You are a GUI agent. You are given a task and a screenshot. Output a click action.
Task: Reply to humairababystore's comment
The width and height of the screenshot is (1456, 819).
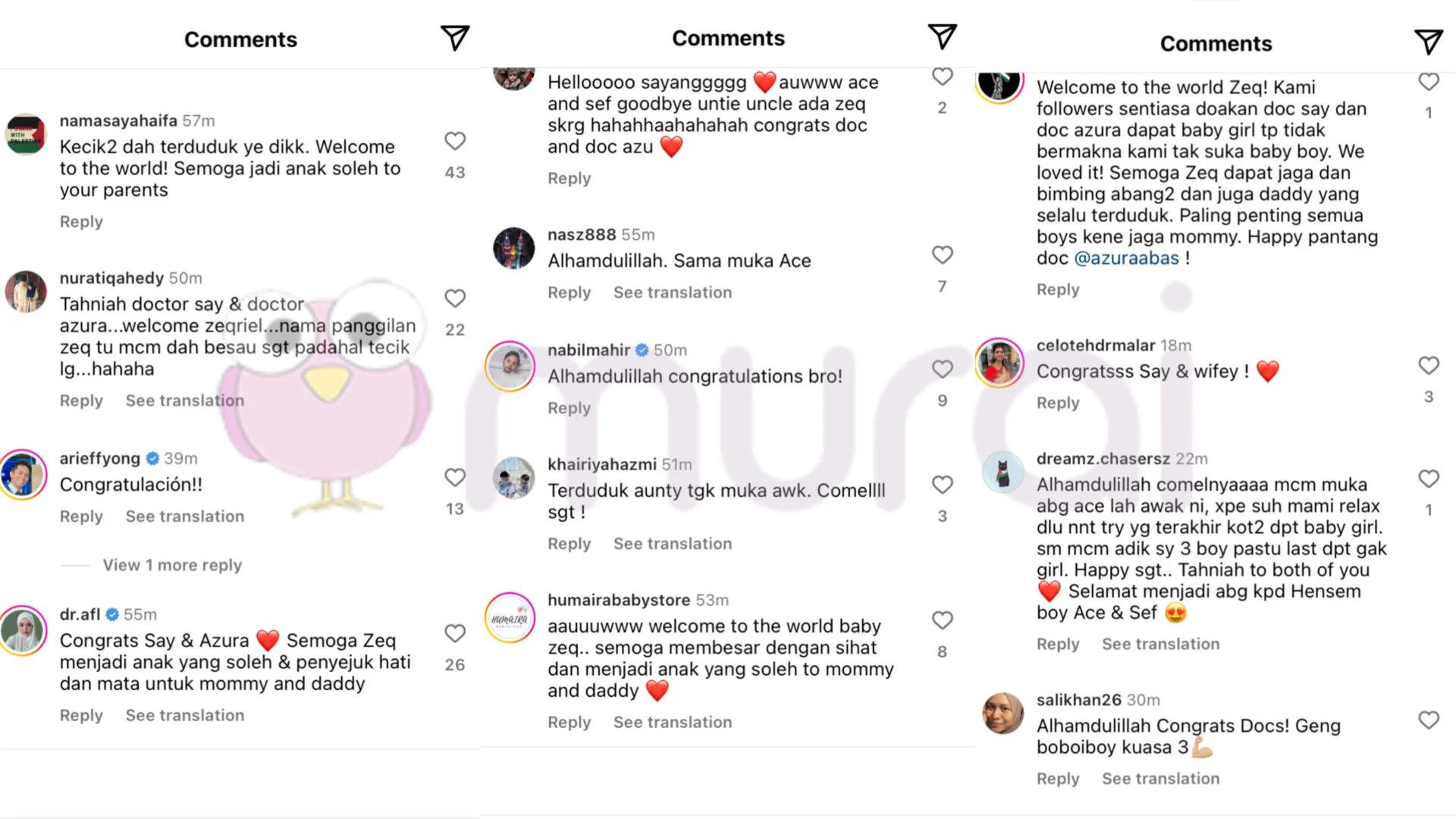(569, 722)
